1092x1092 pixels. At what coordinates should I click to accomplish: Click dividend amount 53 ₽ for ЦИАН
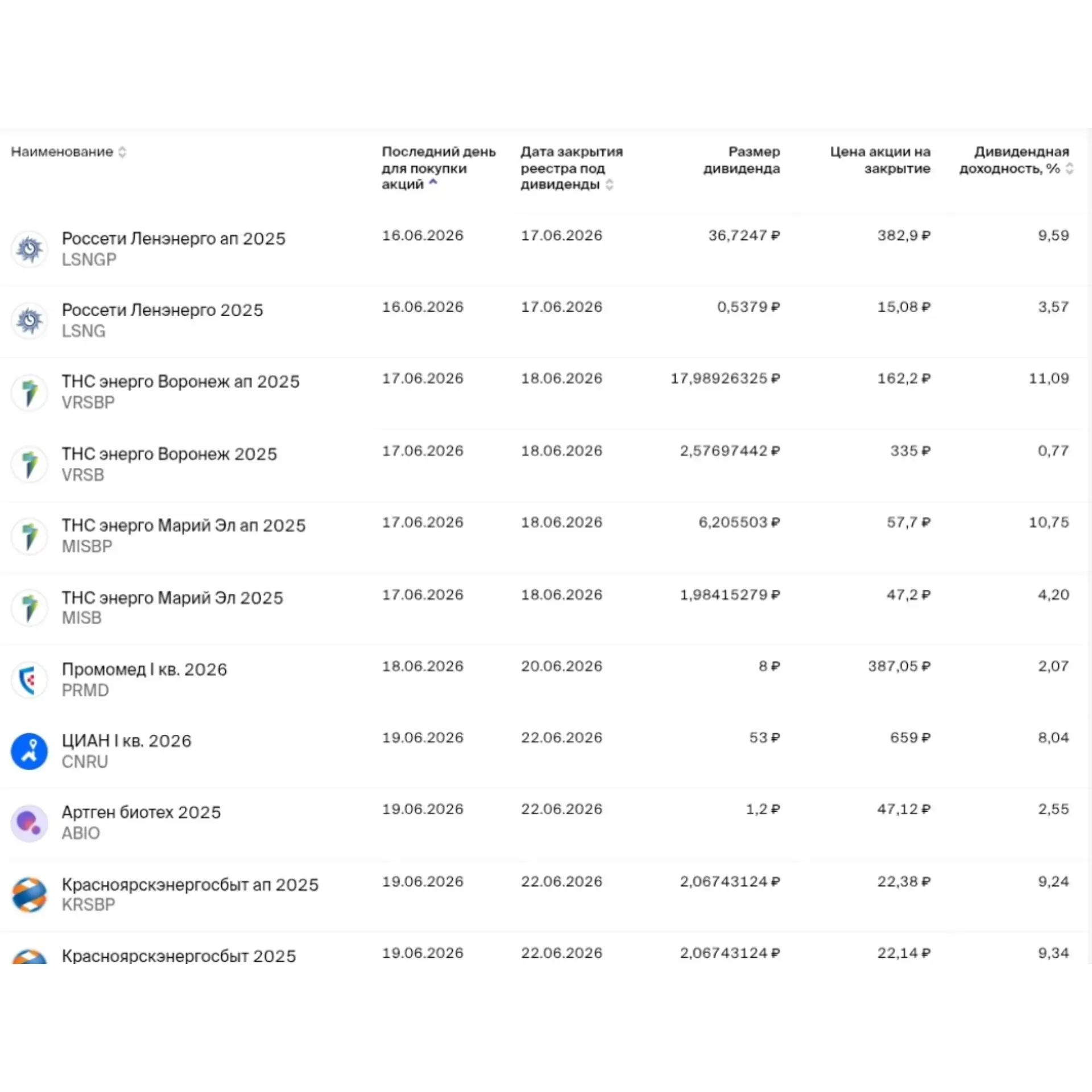coord(764,738)
